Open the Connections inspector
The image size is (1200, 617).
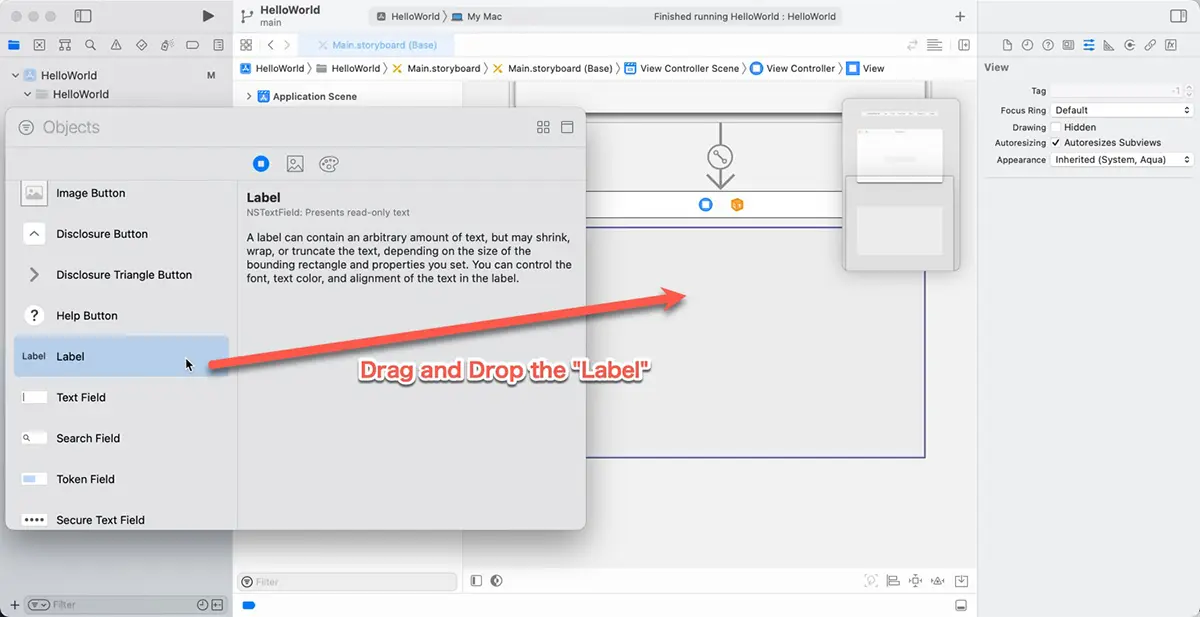click(1130, 45)
